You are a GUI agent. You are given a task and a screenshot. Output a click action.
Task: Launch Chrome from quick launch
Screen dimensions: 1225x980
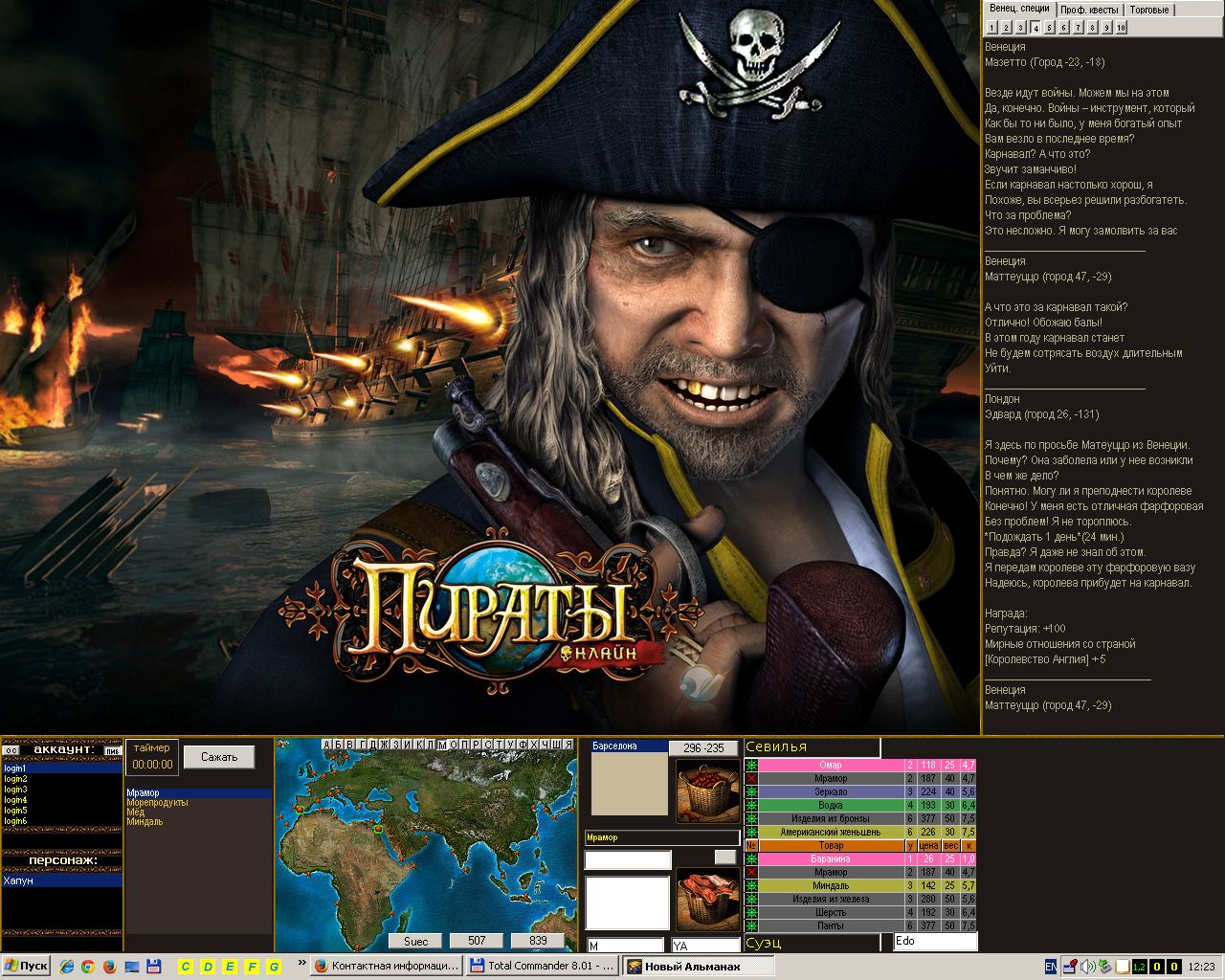coord(88,967)
